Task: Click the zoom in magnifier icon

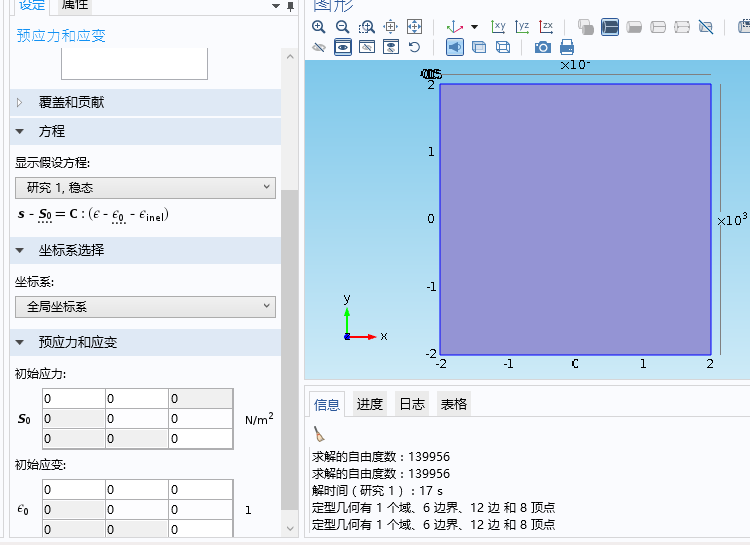Action: pos(319,27)
